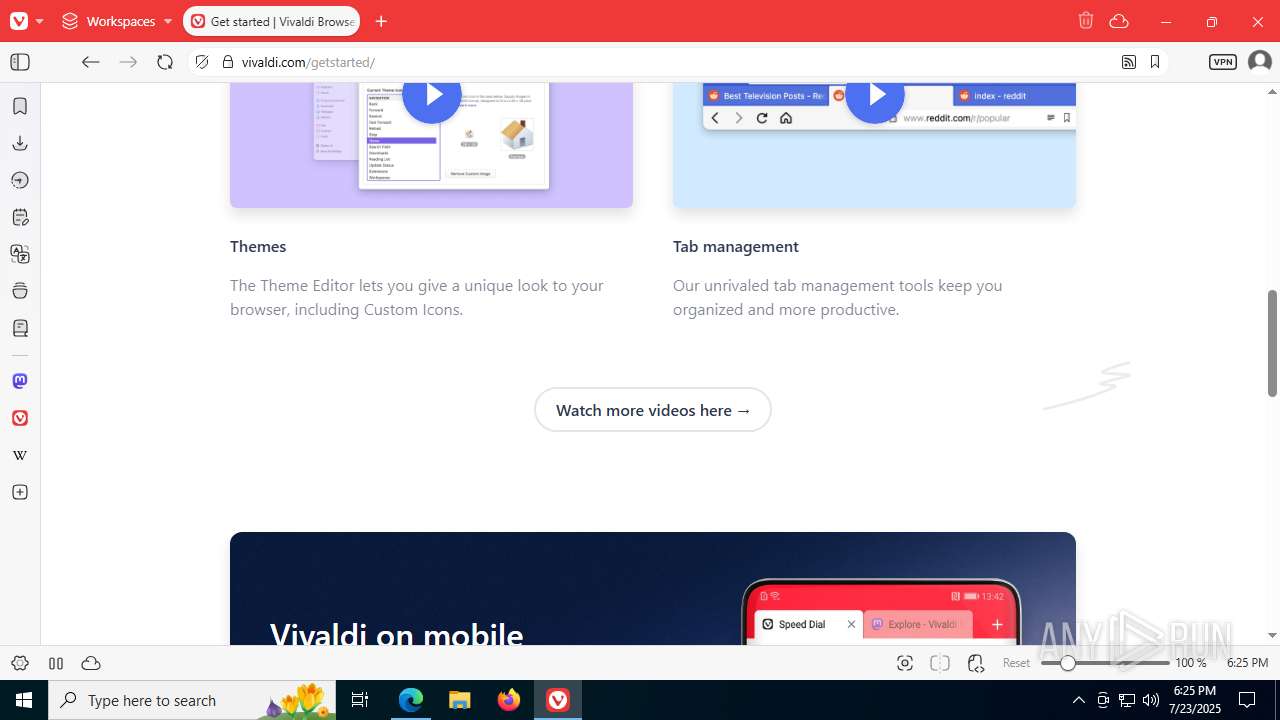Open Mastodon web panel
The image size is (1280, 720).
pyautogui.click(x=20, y=381)
